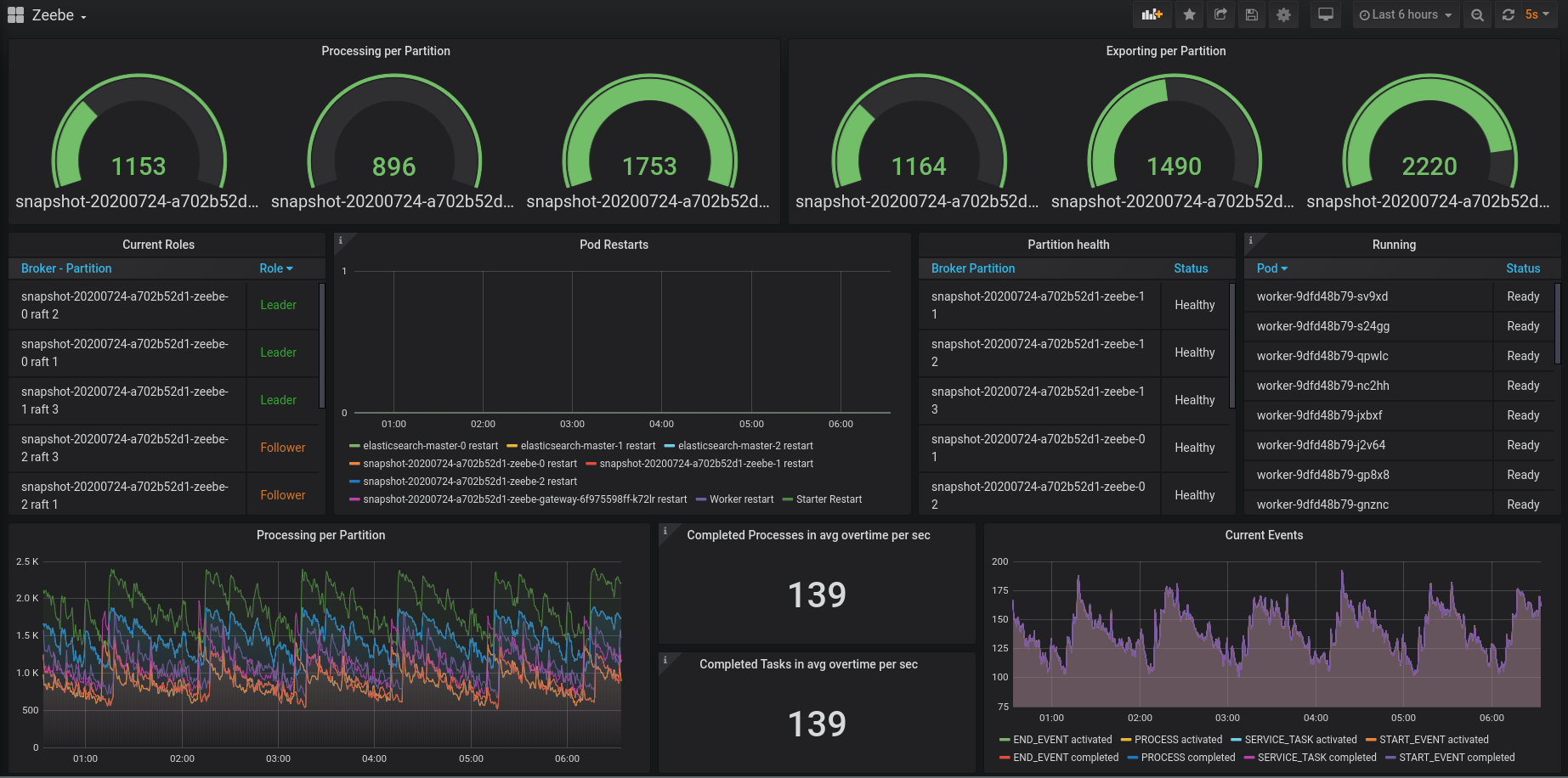Select the gauge showing 1153
The image size is (1568, 778).
139,132
